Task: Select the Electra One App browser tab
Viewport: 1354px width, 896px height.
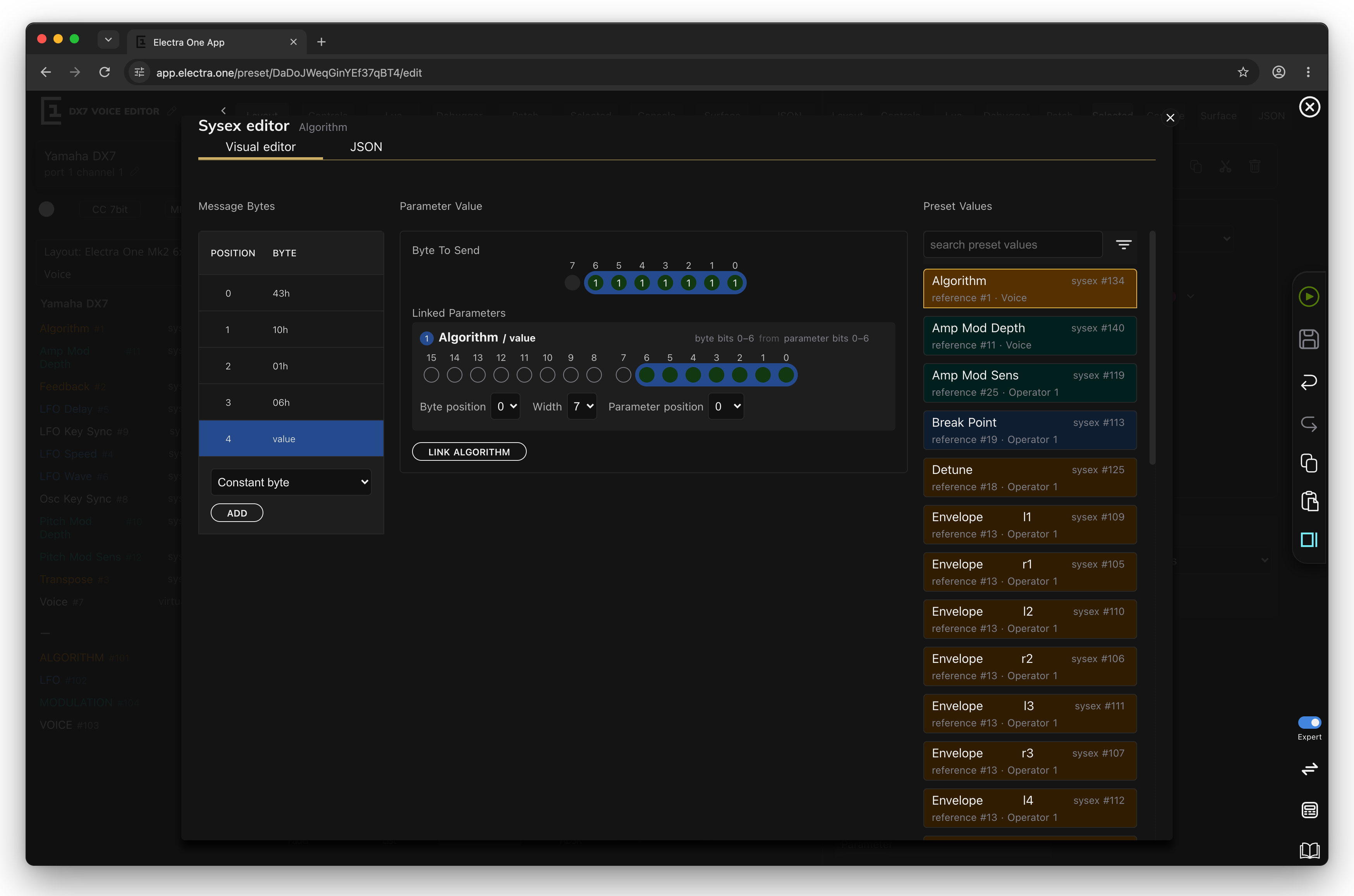Action: coord(217,42)
